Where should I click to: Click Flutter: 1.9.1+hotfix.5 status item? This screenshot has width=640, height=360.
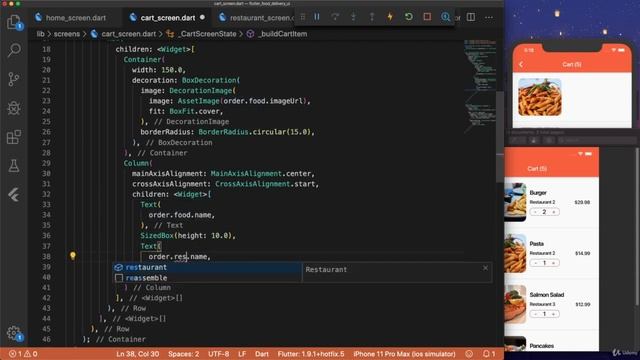(311, 354)
